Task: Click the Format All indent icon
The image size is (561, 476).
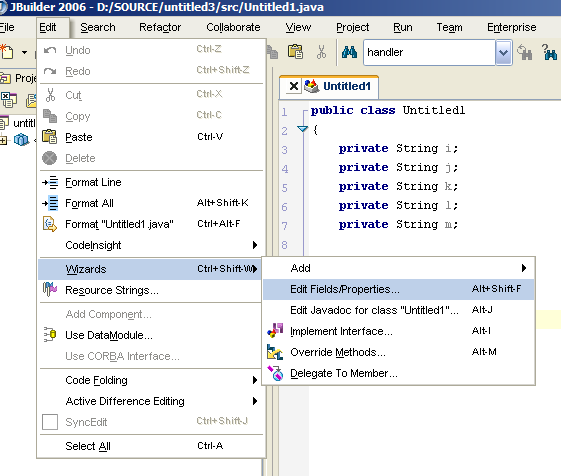Action: [x=50, y=203]
